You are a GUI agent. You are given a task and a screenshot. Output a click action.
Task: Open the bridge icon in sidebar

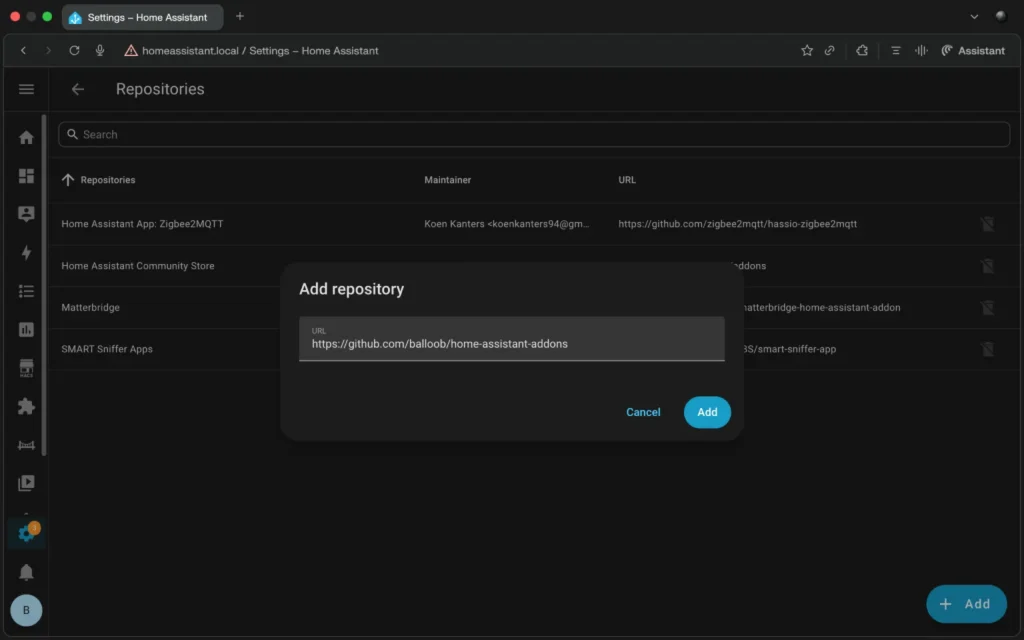pyautogui.click(x=26, y=445)
